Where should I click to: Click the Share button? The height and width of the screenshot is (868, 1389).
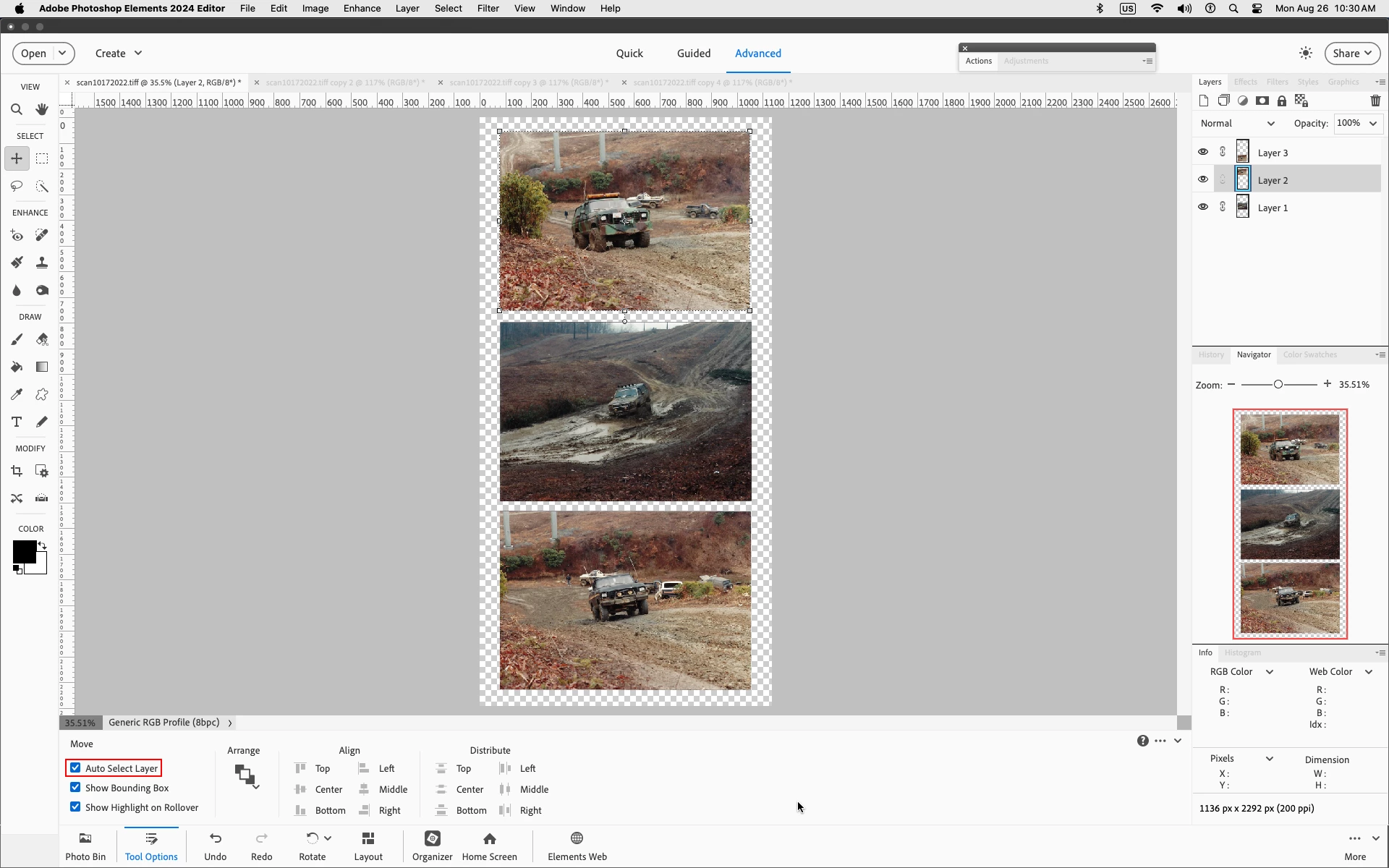[1351, 54]
